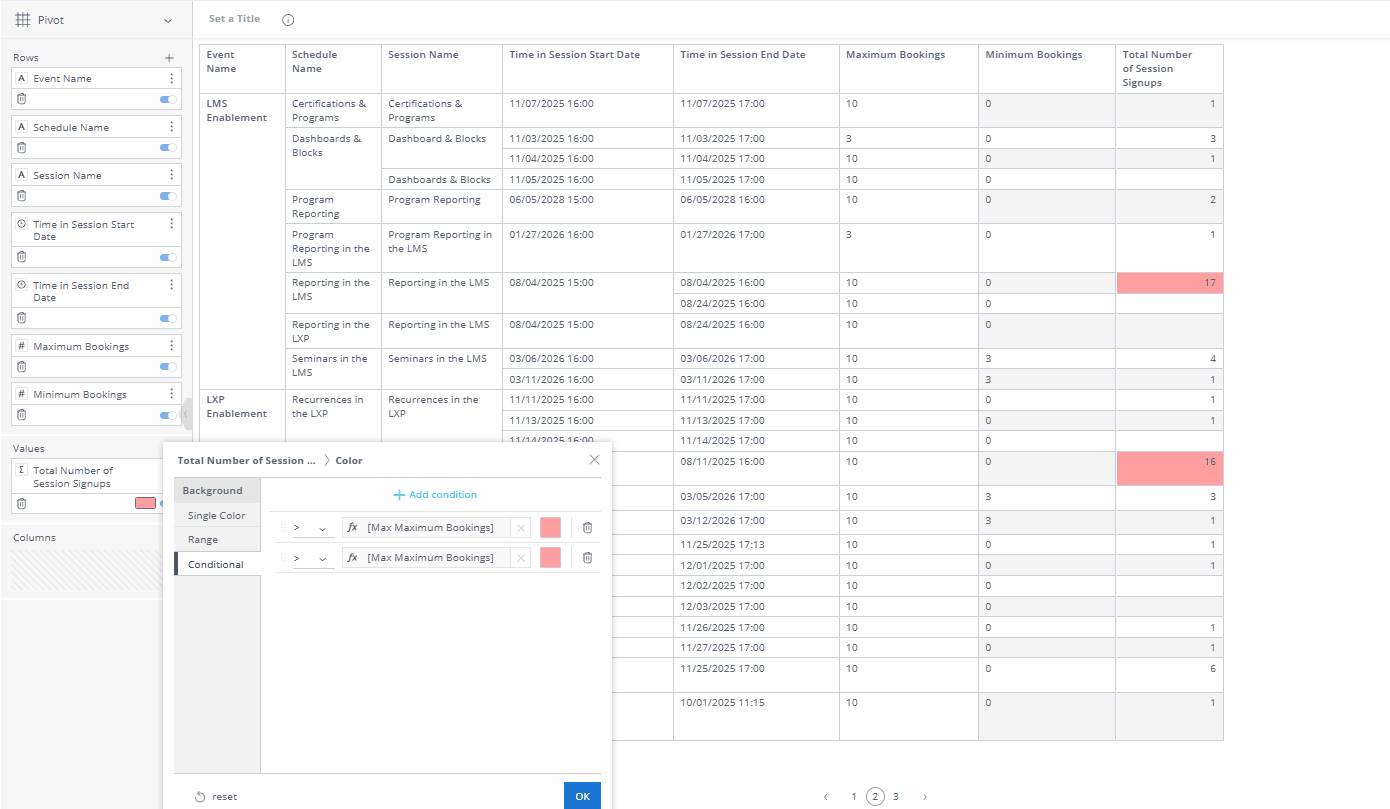Switch to the Range tab

click(x=202, y=539)
